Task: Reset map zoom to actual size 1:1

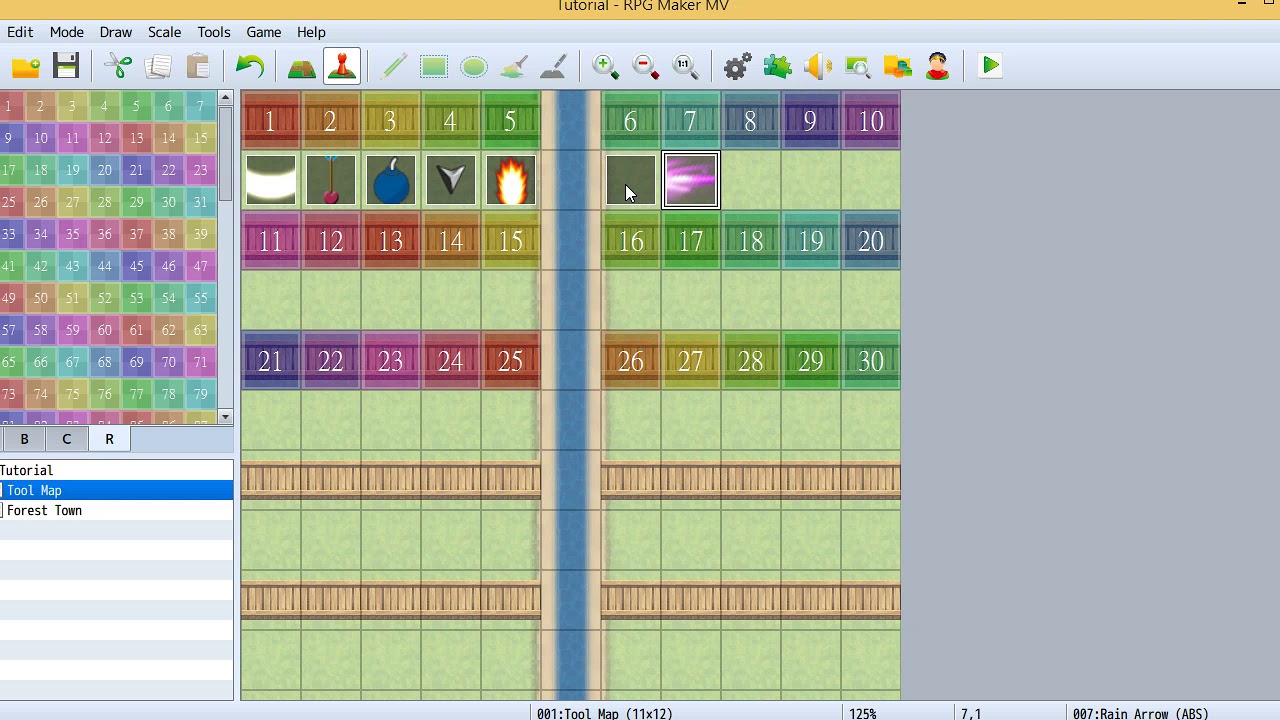Action: click(x=685, y=67)
